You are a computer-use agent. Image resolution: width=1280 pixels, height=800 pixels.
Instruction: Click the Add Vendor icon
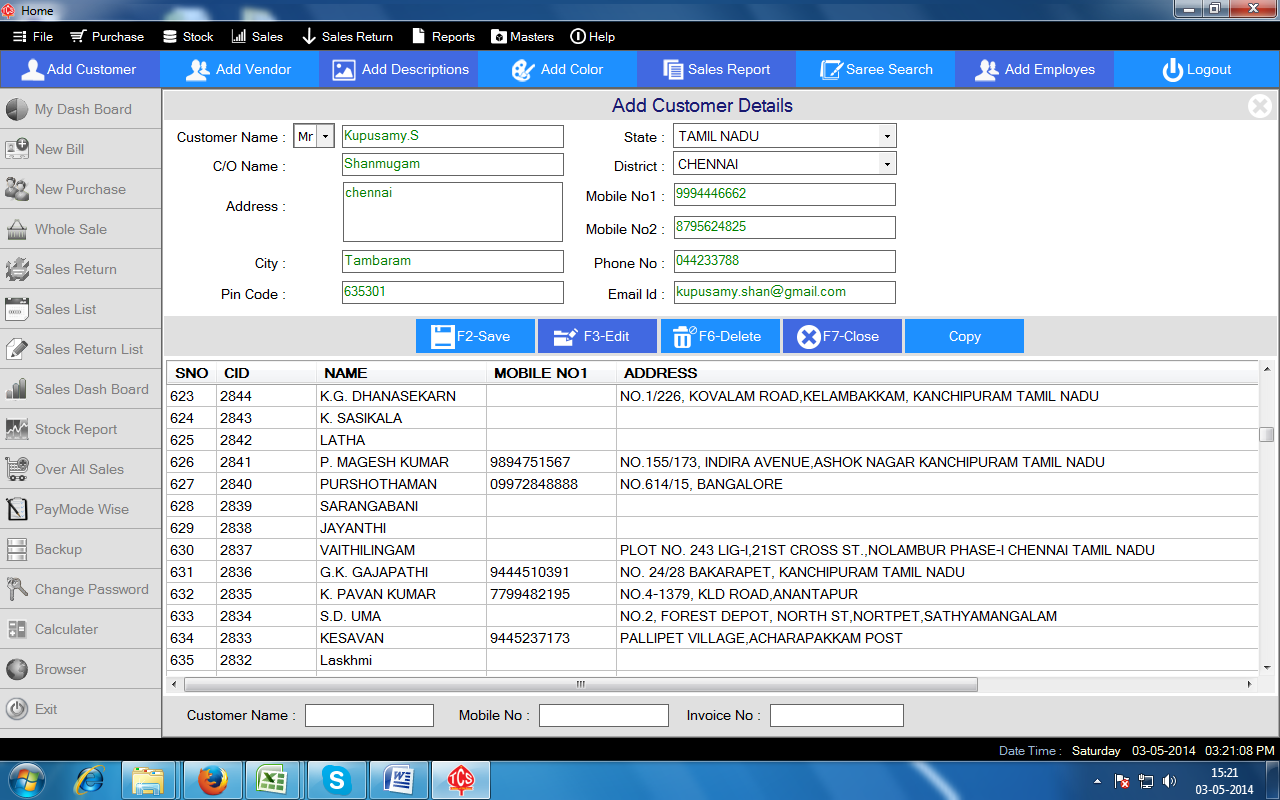(198, 70)
